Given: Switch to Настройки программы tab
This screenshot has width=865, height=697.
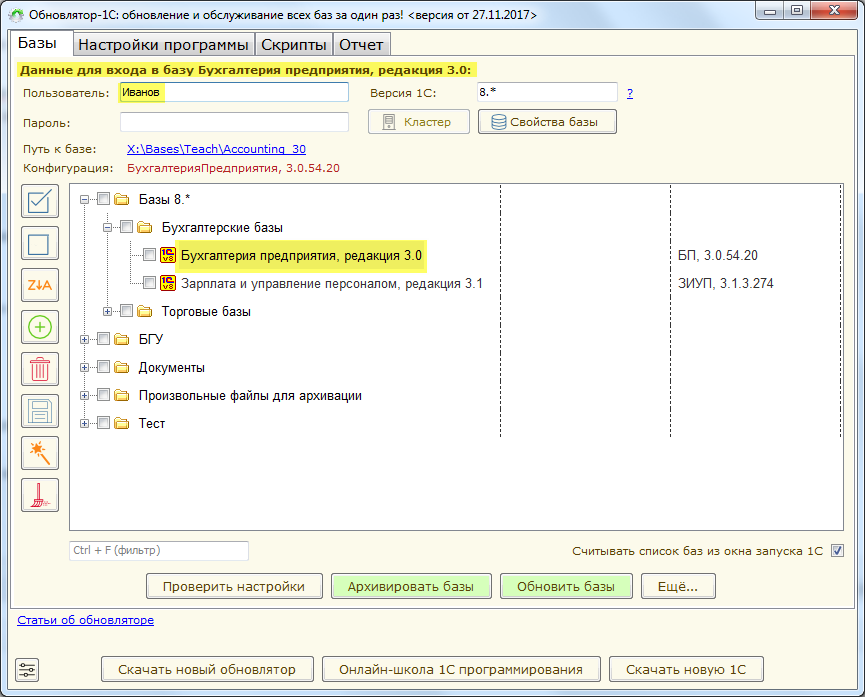Looking at the screenshot, I should (x=163, y=45).
